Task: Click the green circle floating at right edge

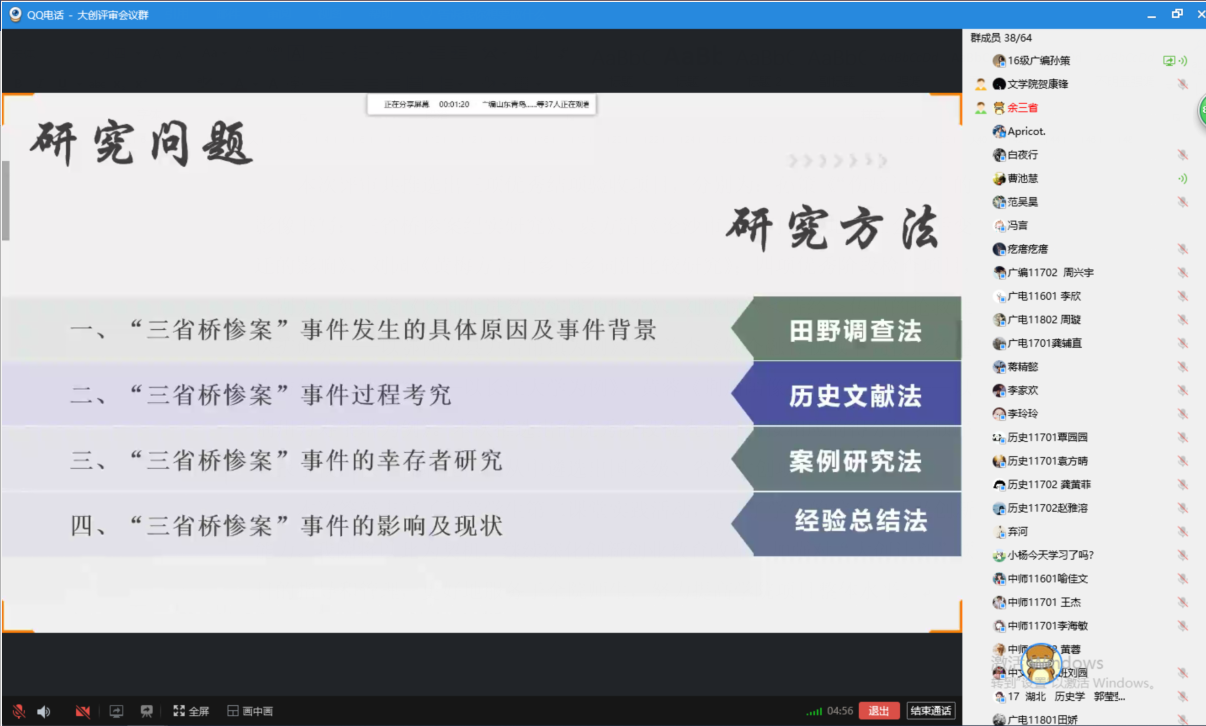Action: click(1203, 111)
